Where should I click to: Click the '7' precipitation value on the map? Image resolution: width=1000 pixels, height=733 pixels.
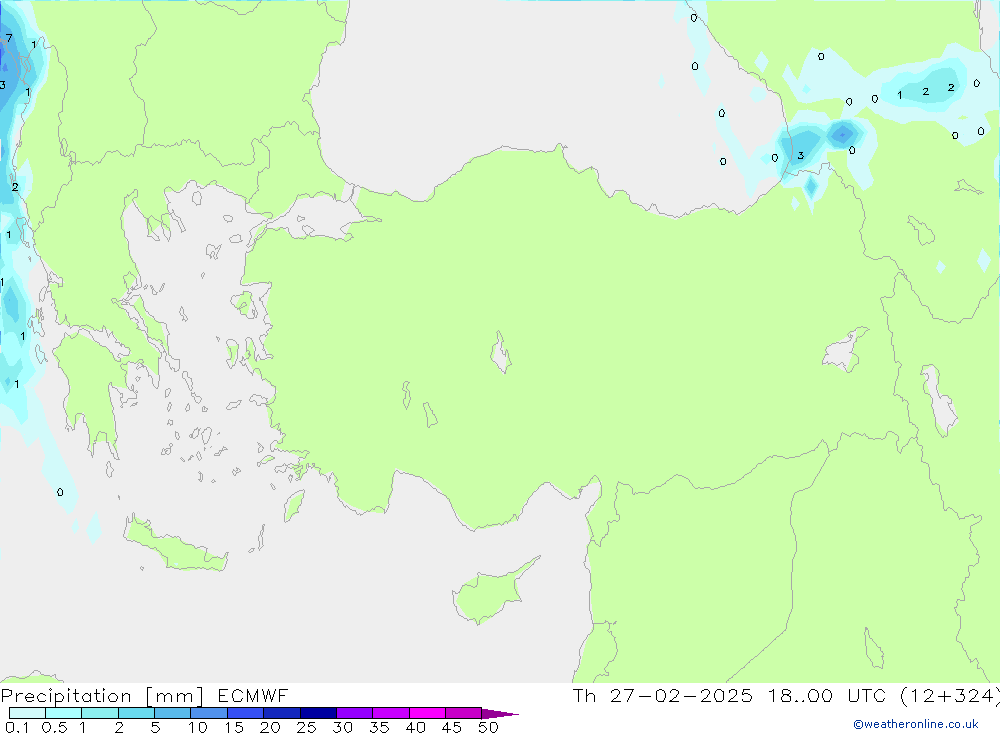coord(9,38)
